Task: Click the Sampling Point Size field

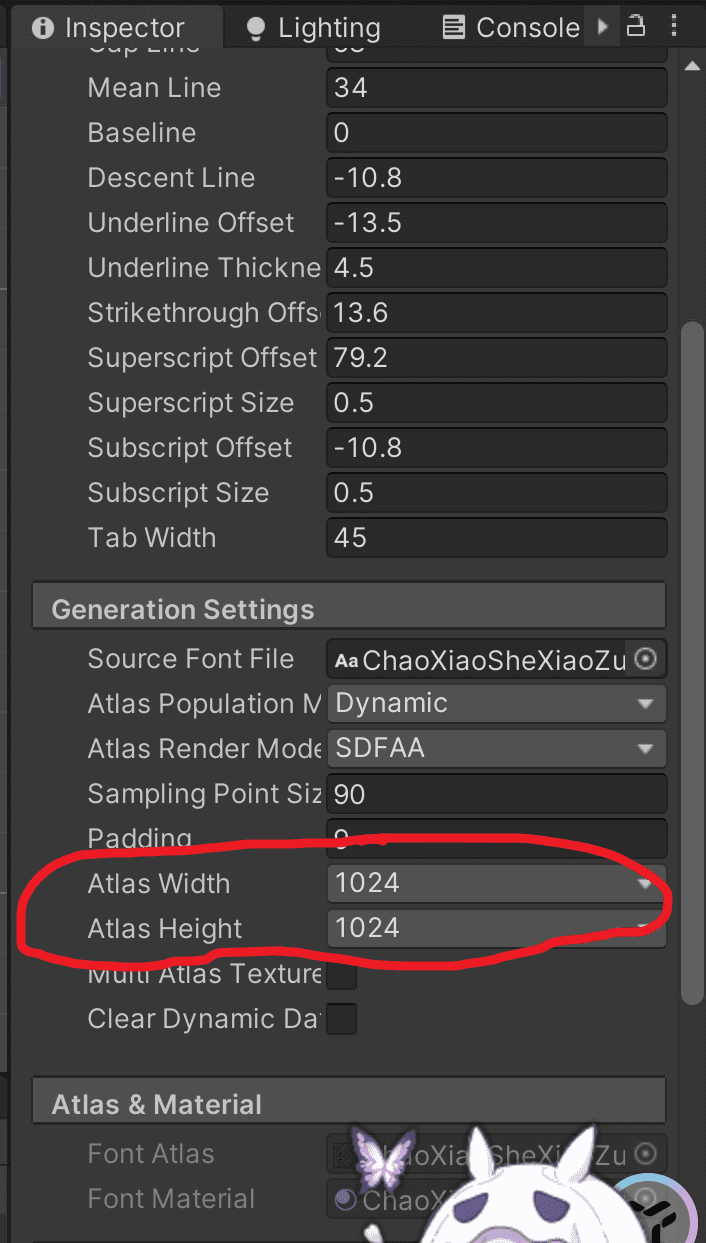Action: (496, 794)
